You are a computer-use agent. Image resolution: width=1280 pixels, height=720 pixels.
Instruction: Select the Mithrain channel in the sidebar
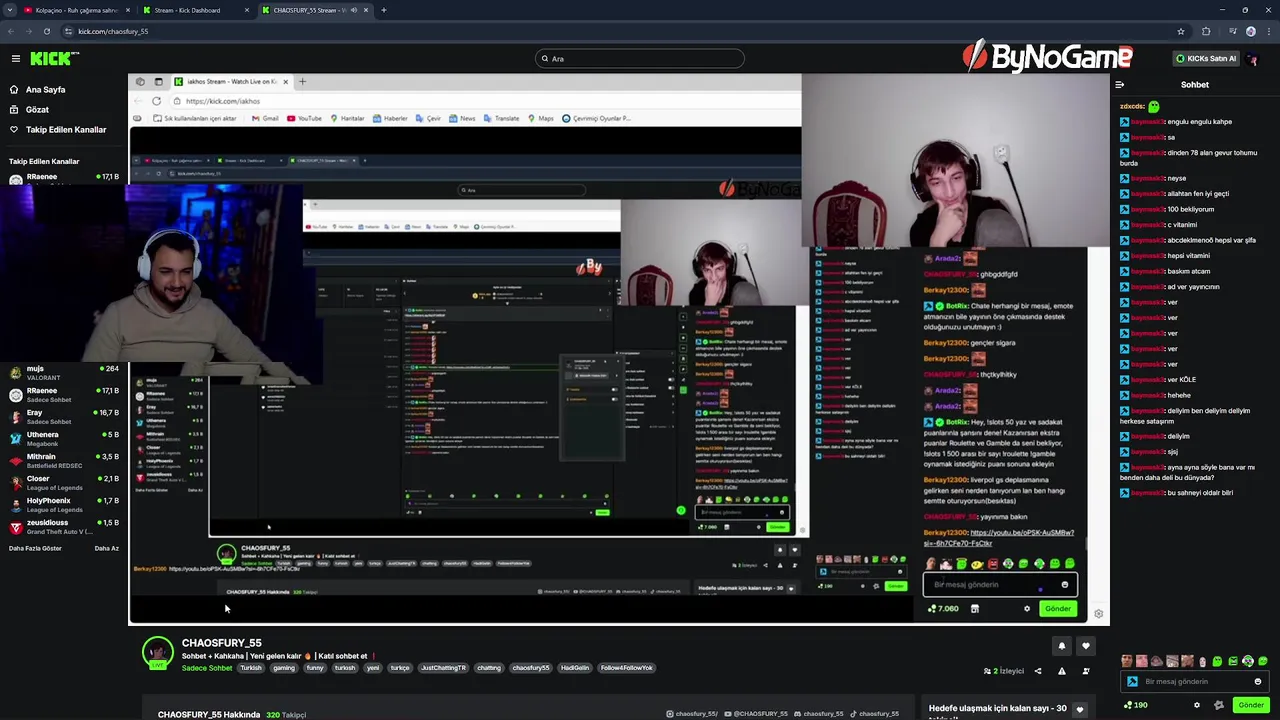(x=64, y=461)
